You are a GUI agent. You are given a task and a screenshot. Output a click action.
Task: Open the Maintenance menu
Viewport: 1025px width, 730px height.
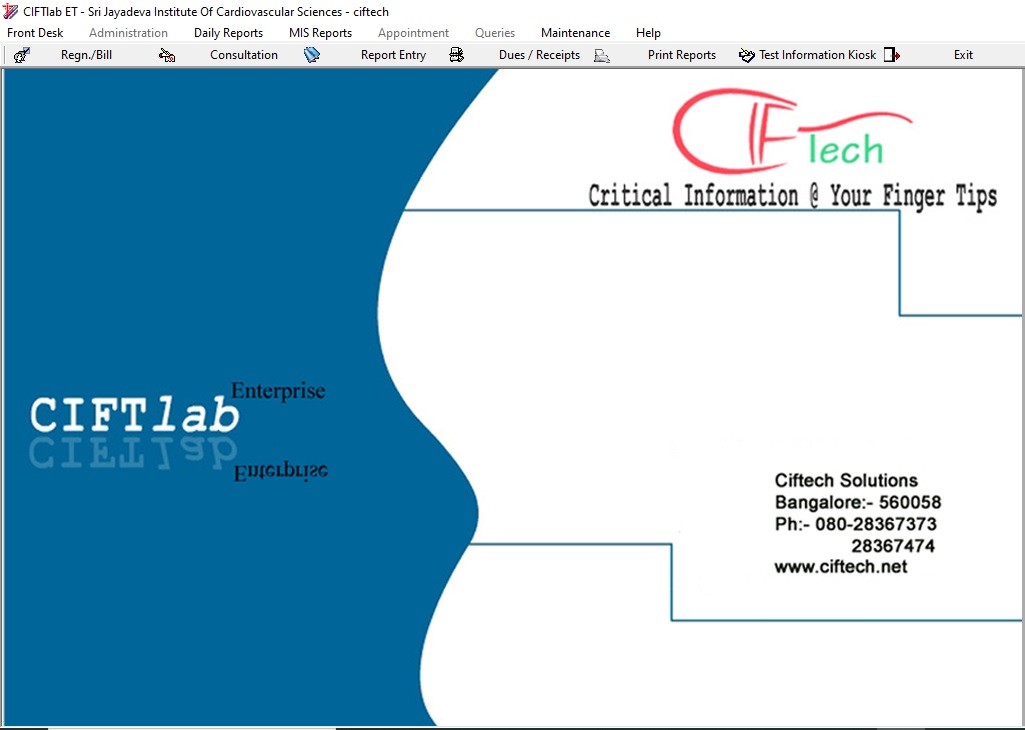point(575,33)
